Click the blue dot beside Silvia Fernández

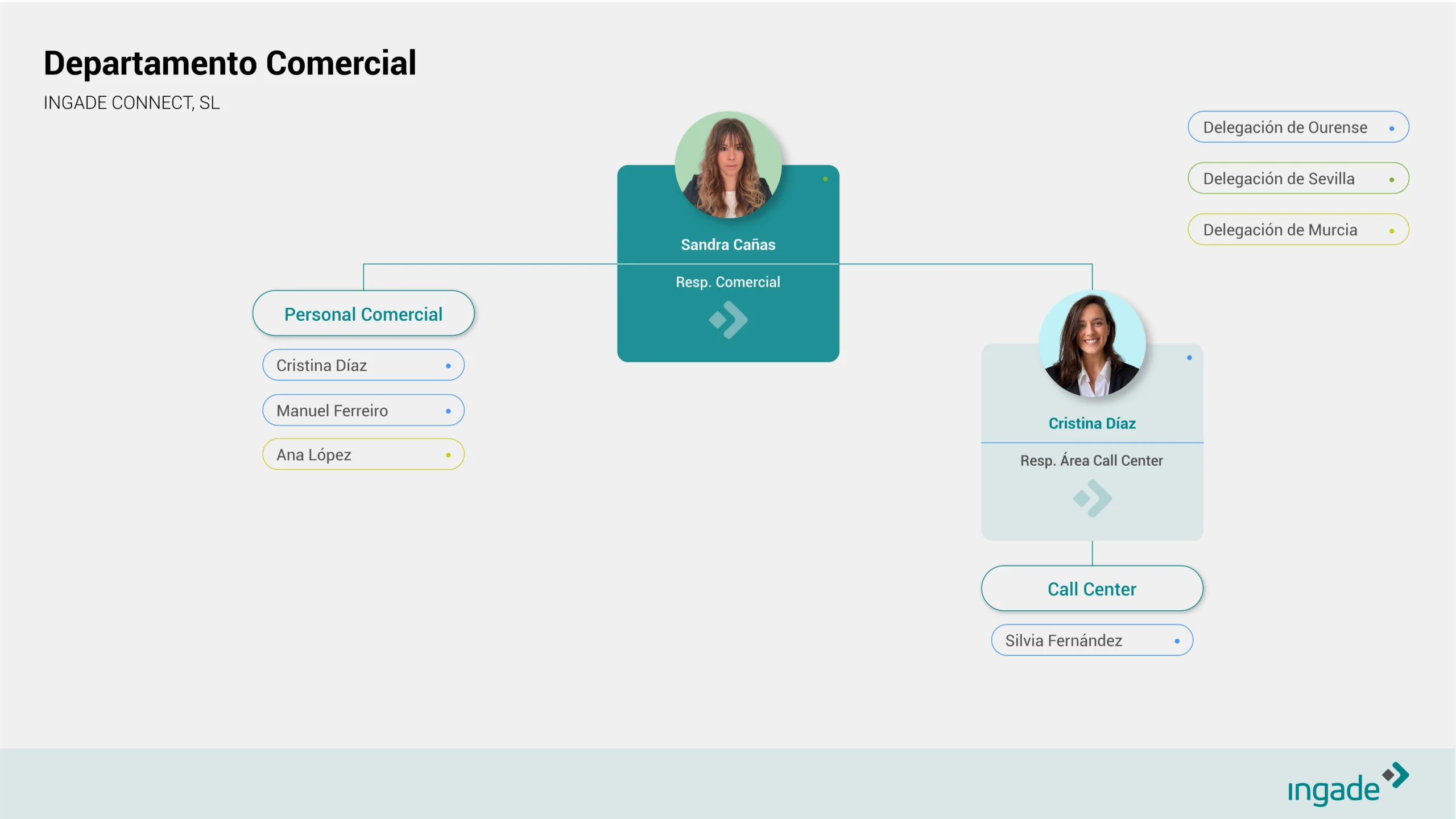[1177, 641]
